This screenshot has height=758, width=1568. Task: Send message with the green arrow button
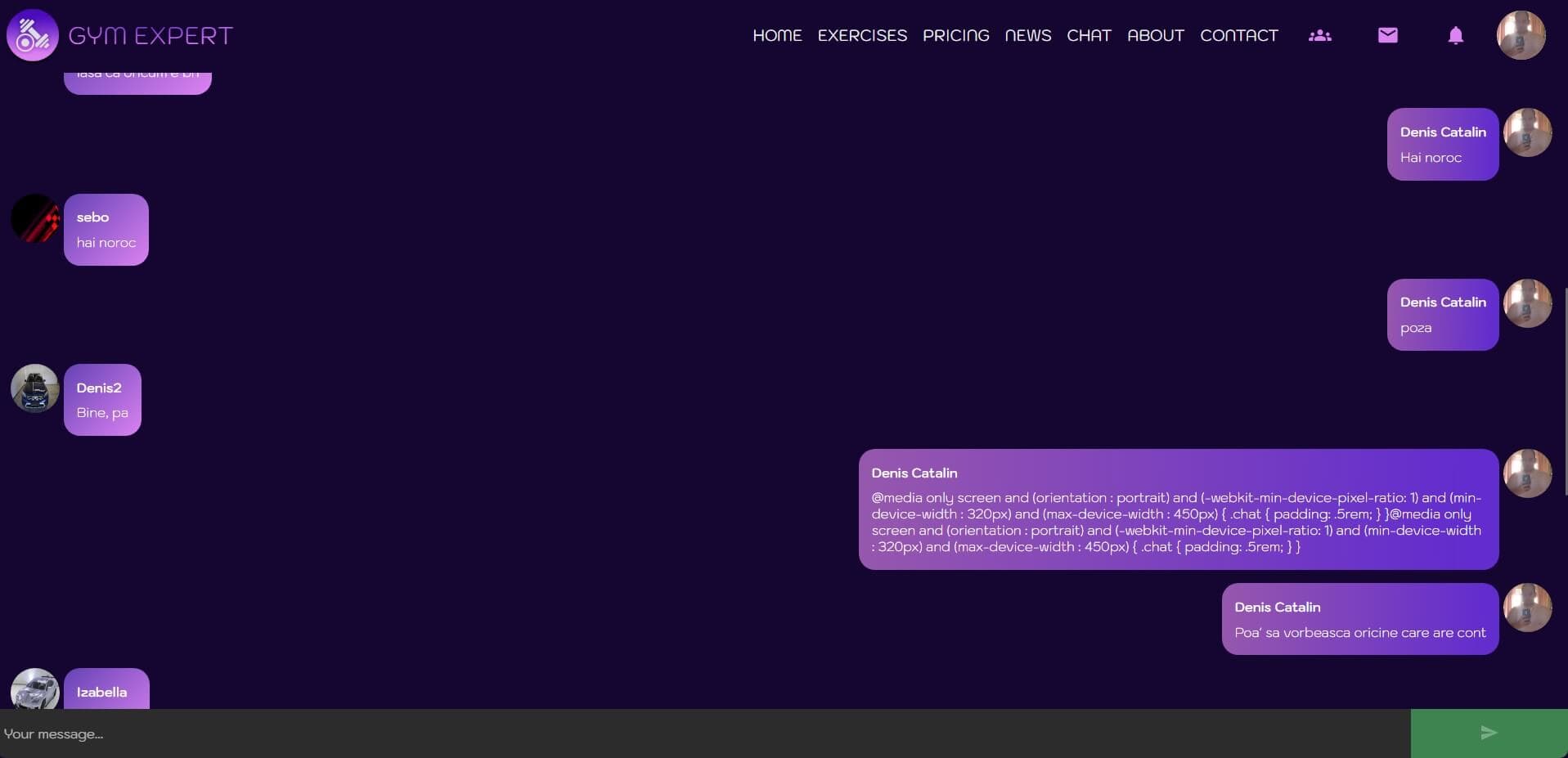(1489, 733)
